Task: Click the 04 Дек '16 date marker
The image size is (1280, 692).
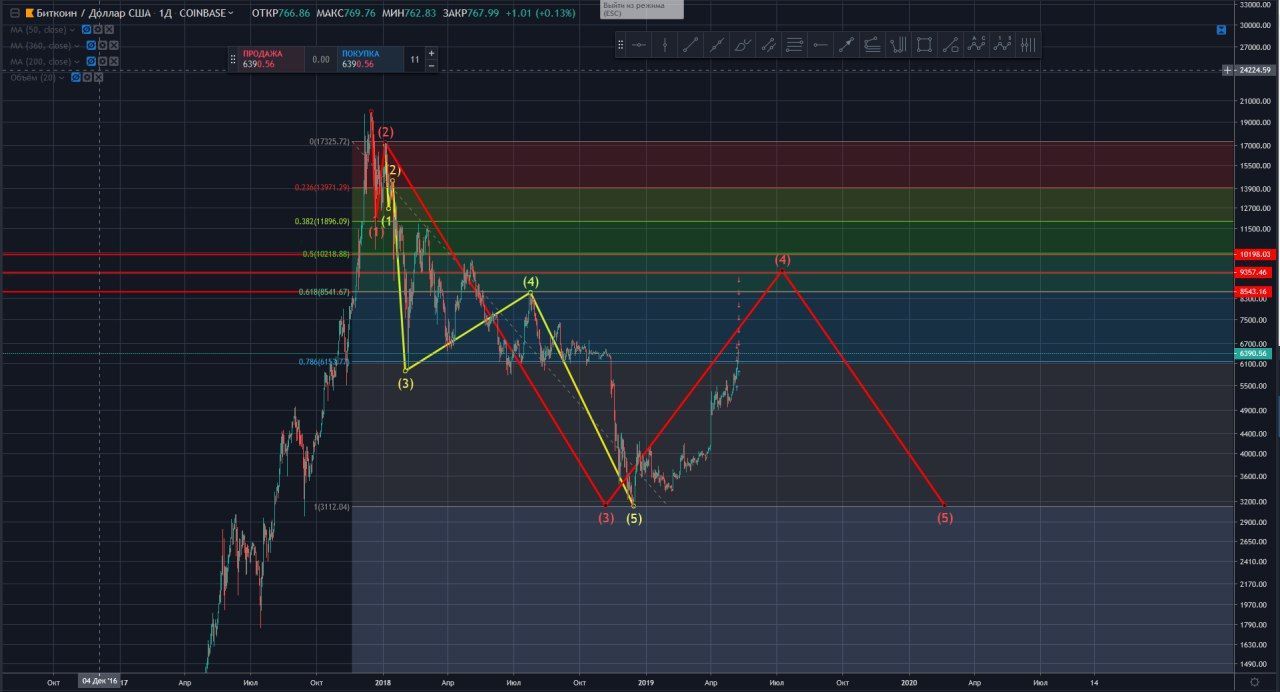Action: tap(99, 681)
